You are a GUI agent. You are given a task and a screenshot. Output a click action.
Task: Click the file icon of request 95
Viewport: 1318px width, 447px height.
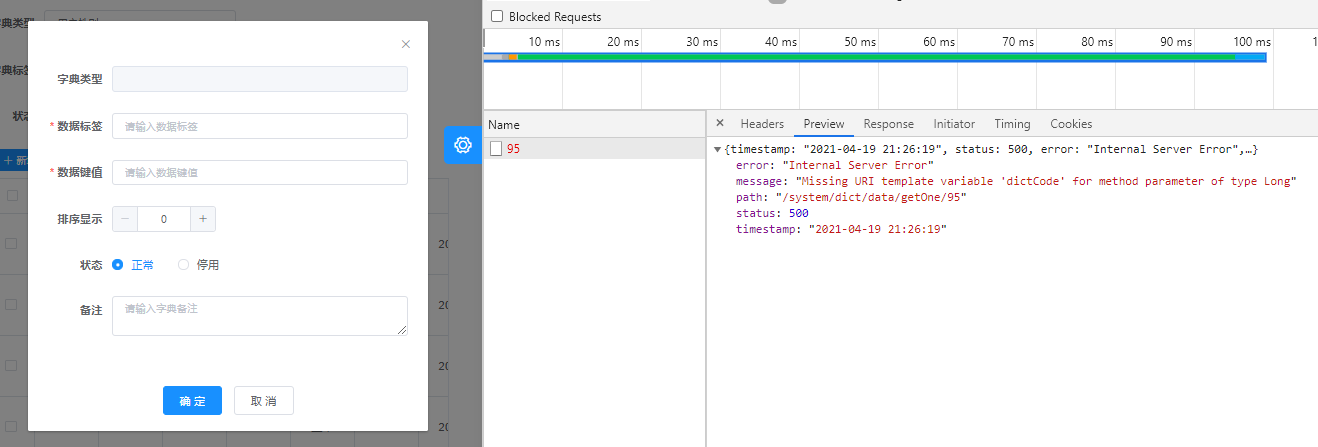[x=496, y=149]
